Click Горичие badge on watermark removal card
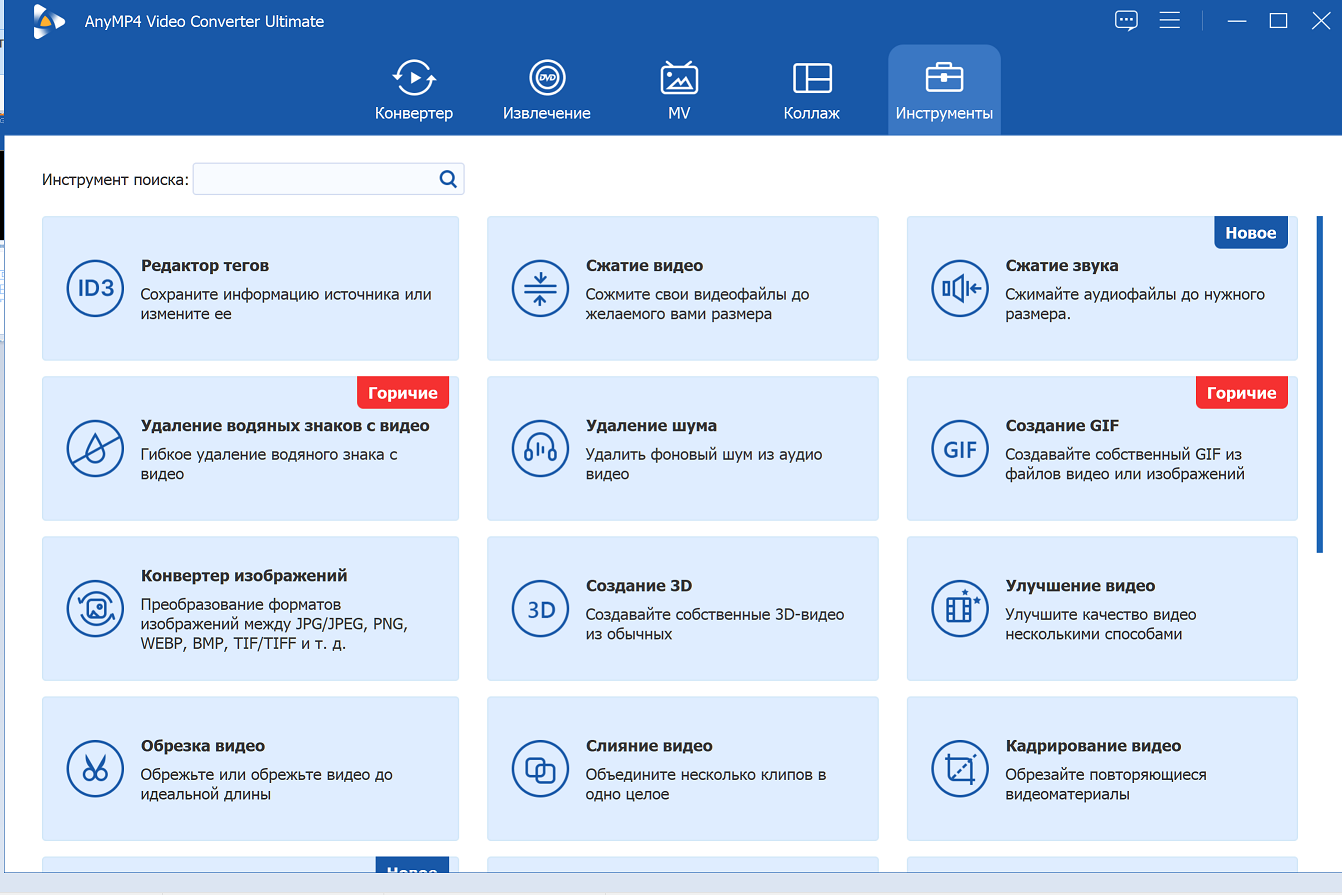The width and height of the screenshot is (1342, 895). [x=403, y=393]
